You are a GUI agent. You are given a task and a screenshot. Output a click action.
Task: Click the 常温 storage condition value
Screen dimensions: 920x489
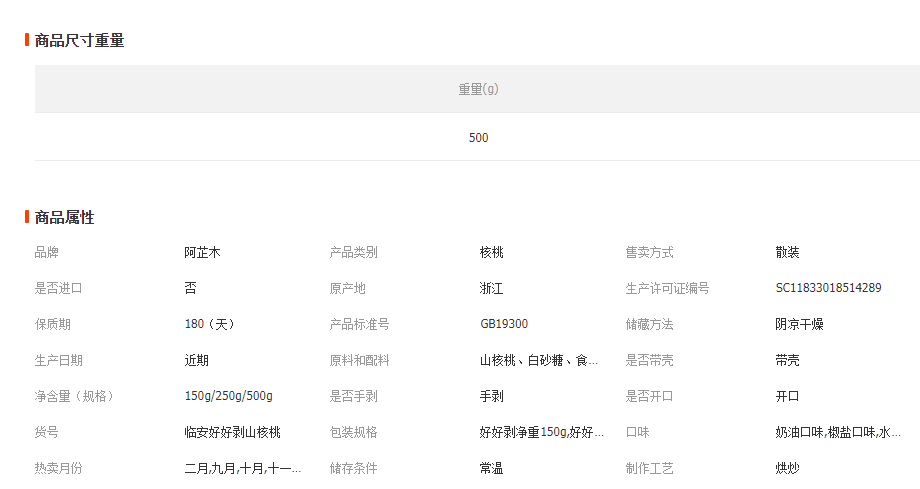pos(491,468)
